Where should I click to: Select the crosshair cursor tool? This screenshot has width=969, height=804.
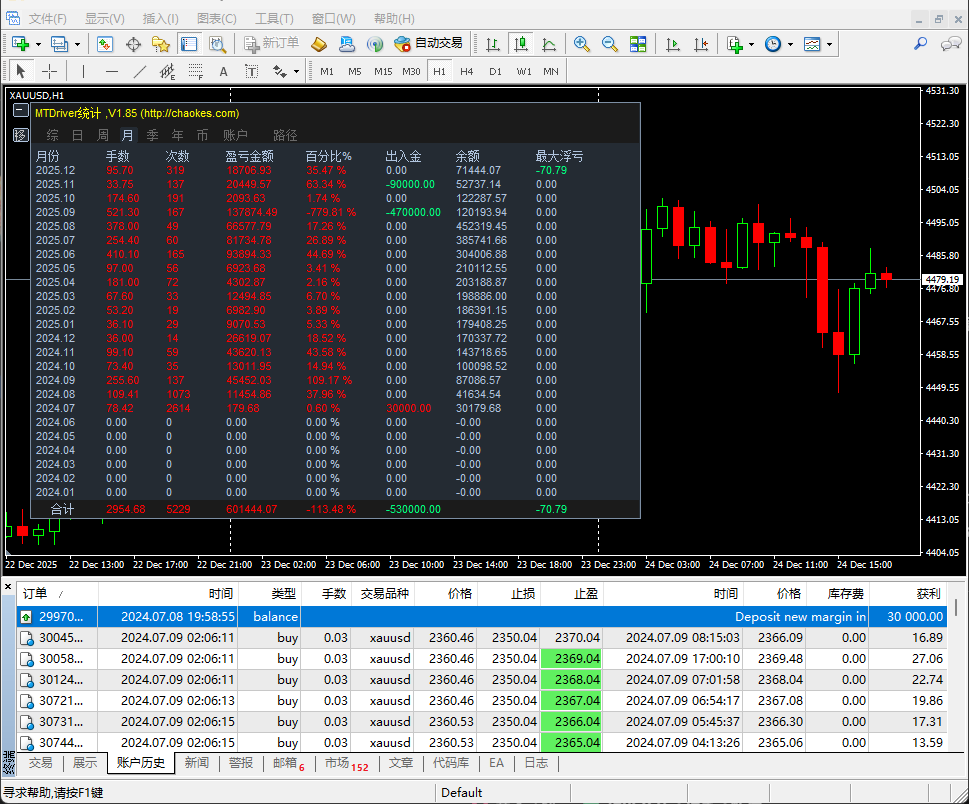tap(49, 71)
